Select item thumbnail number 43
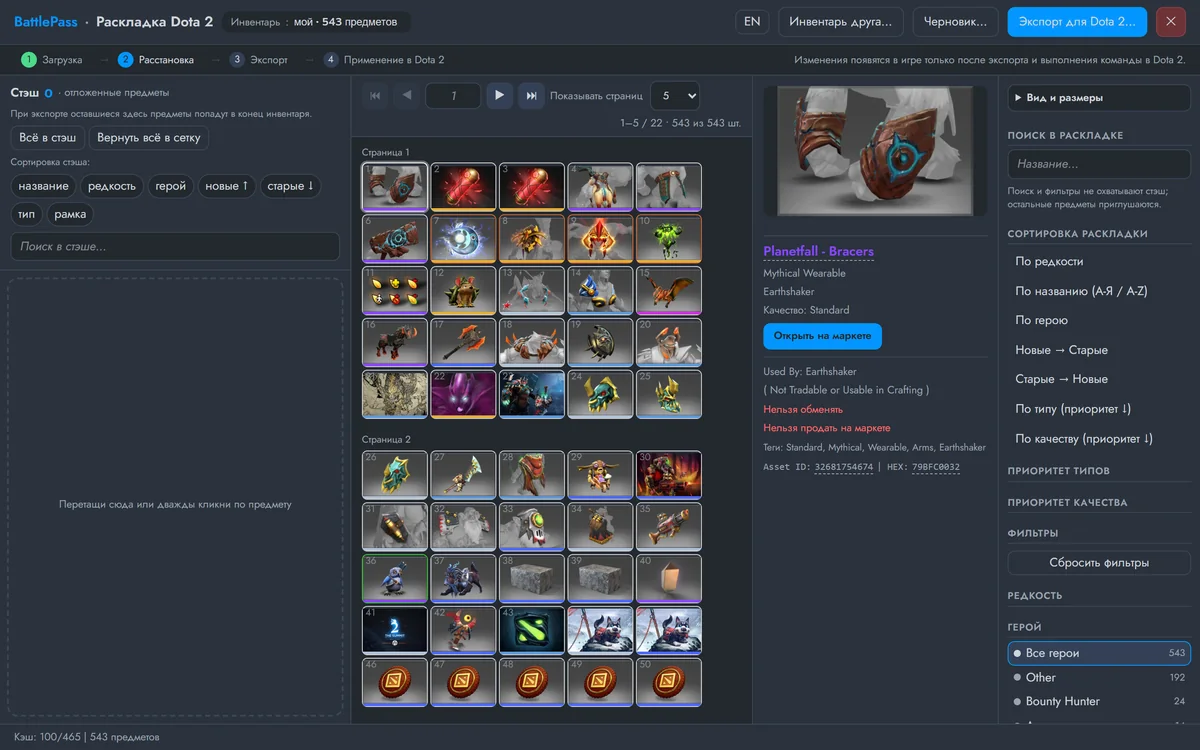 [x=532, y=631]
